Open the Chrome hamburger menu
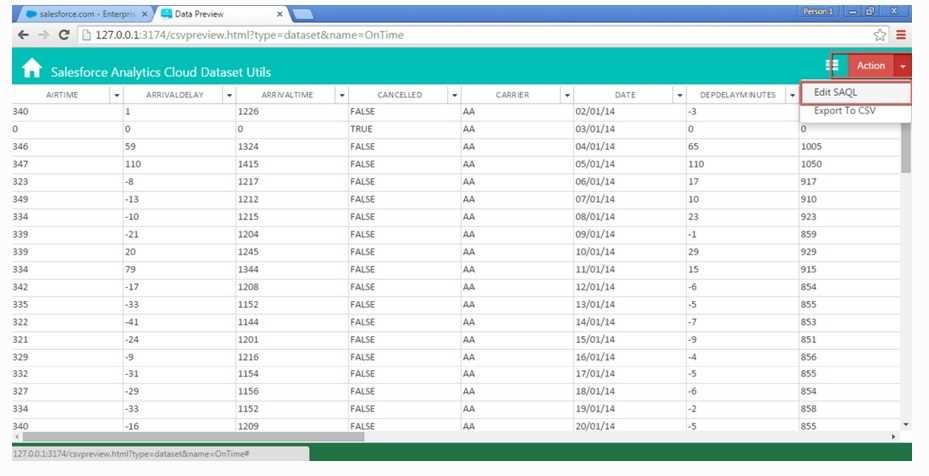 pyautogui.click(x=901, y=35)
